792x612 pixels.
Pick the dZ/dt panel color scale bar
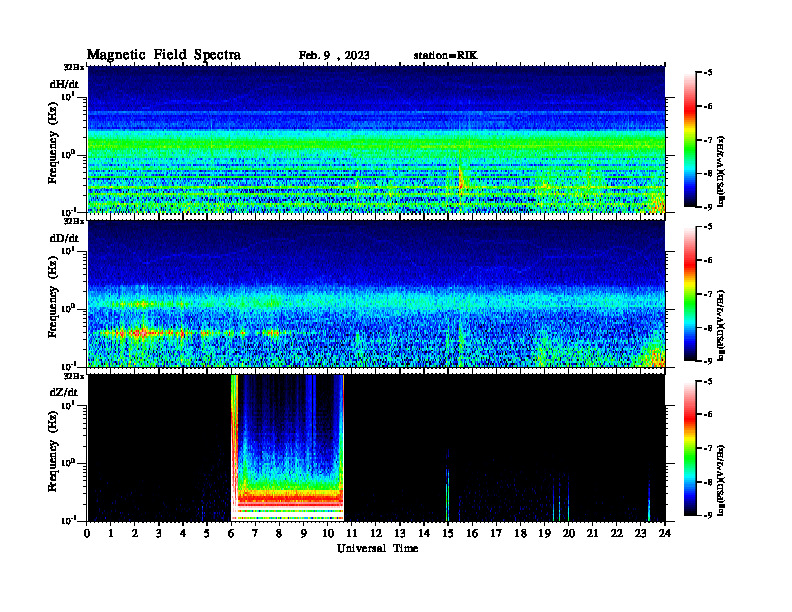pos(689,448)
